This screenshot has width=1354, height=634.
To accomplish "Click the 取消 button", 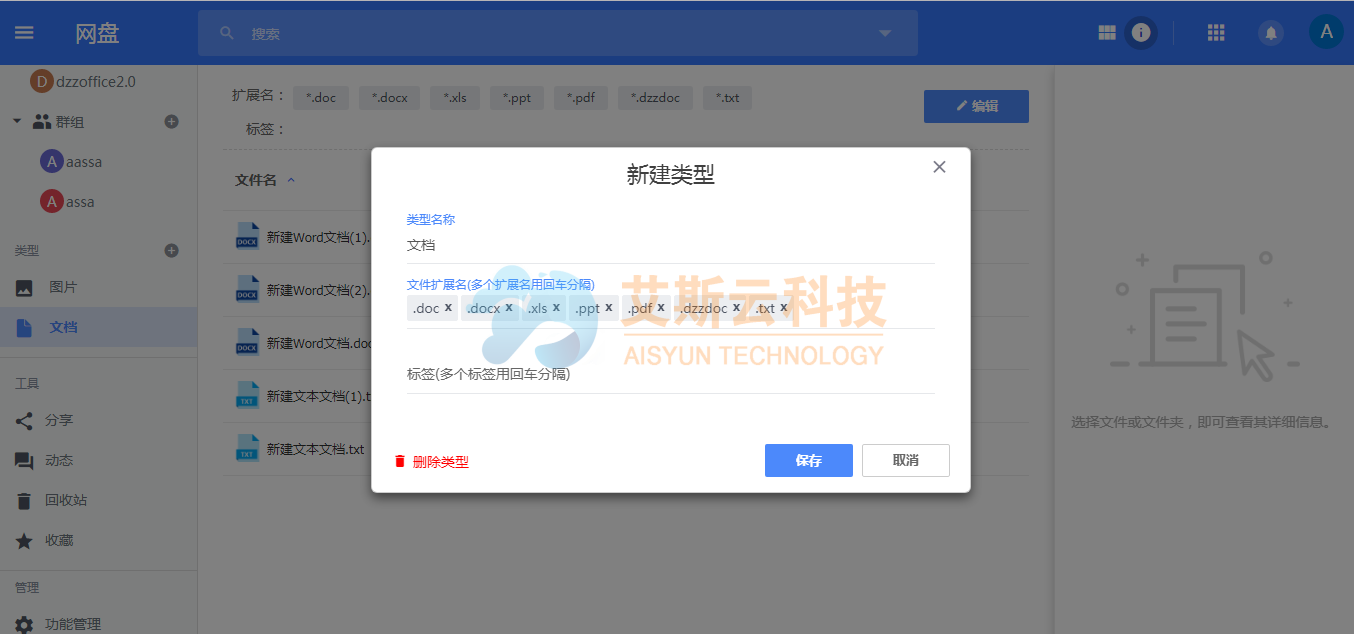I will pos(905,461).
